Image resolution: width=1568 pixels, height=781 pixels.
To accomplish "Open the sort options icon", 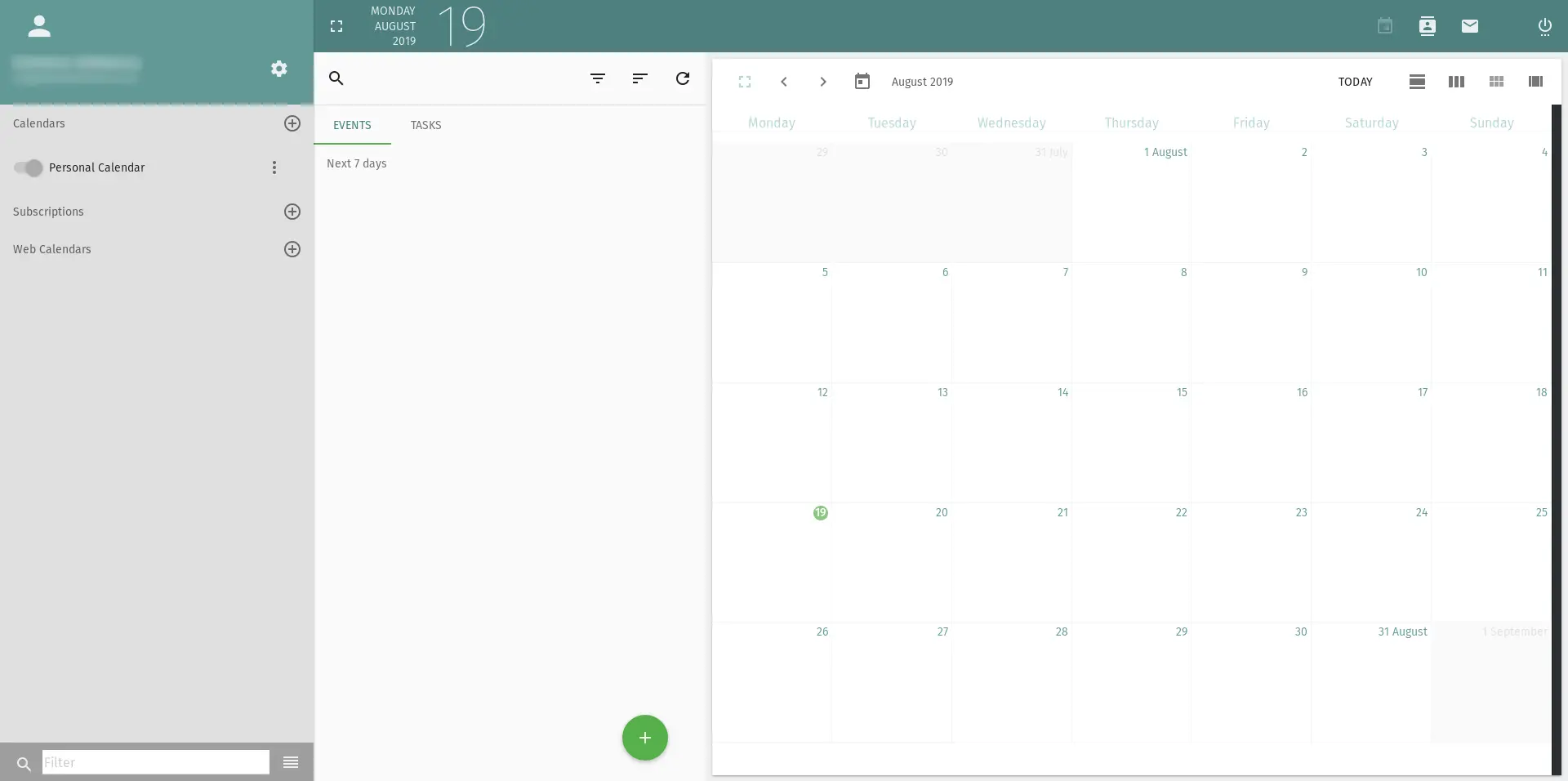I will 639,78.
